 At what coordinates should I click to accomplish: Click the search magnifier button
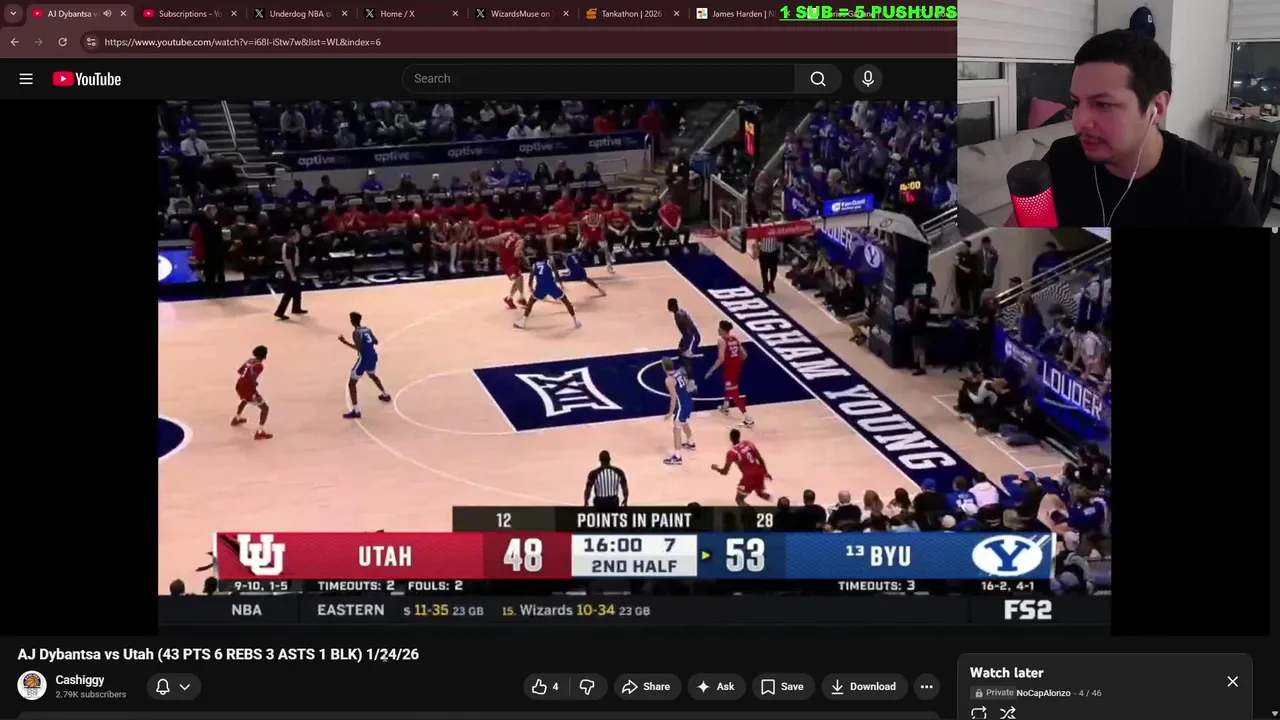[818, 78]
